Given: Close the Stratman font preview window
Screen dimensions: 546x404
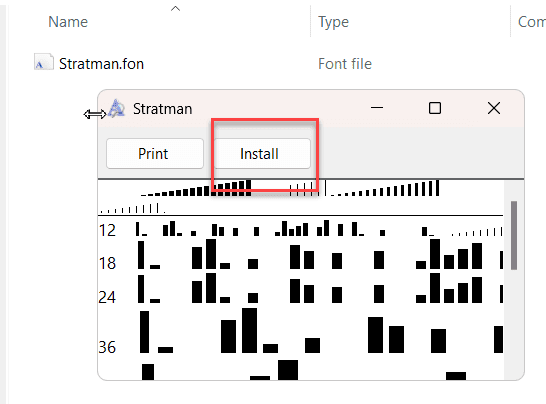Looking at the screenshot, I should (494, 108).
